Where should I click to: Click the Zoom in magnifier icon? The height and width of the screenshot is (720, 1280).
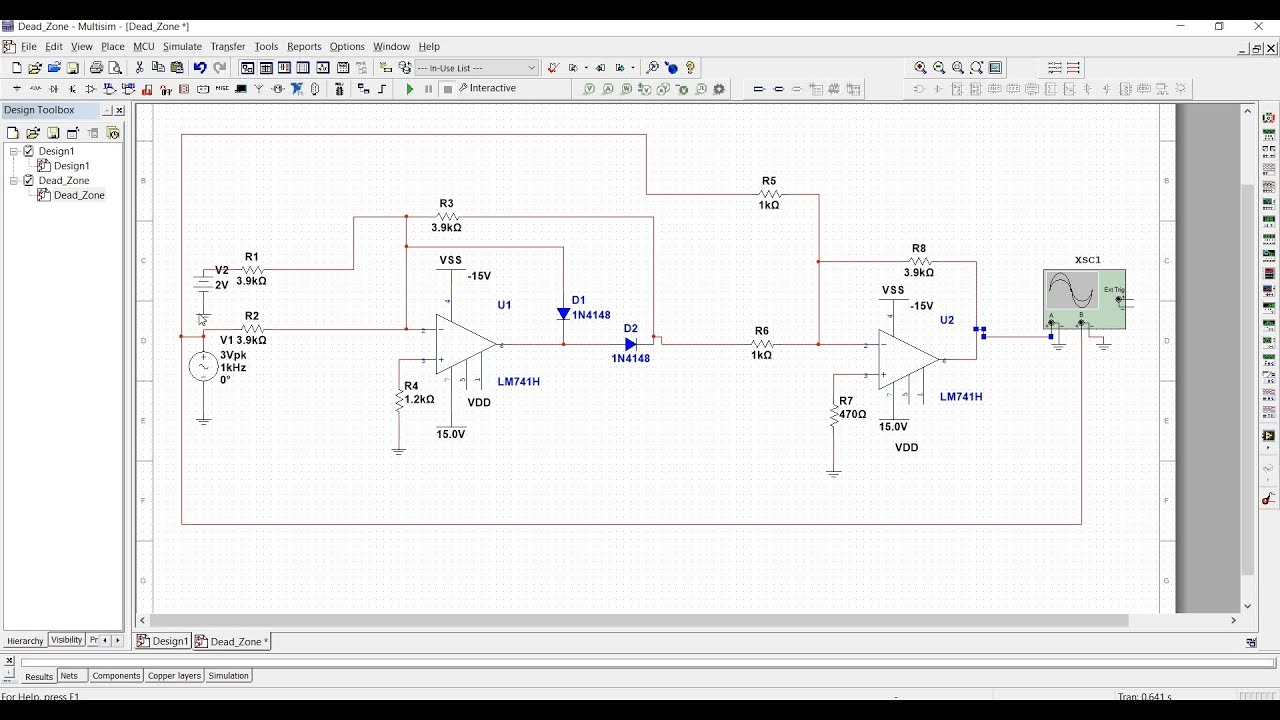click(920, 68)
